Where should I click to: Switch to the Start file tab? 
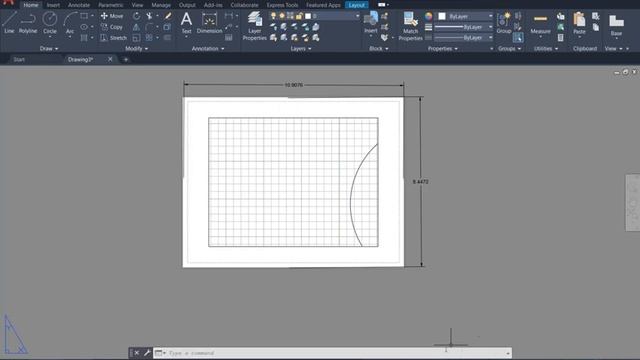[19, 60]
